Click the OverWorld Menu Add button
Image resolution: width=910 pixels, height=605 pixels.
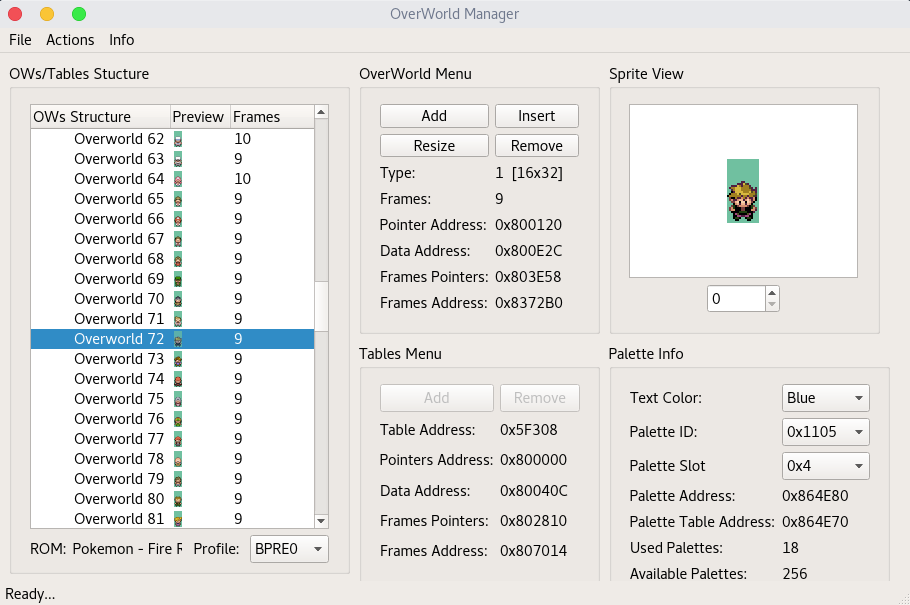[x=434, y=116]
